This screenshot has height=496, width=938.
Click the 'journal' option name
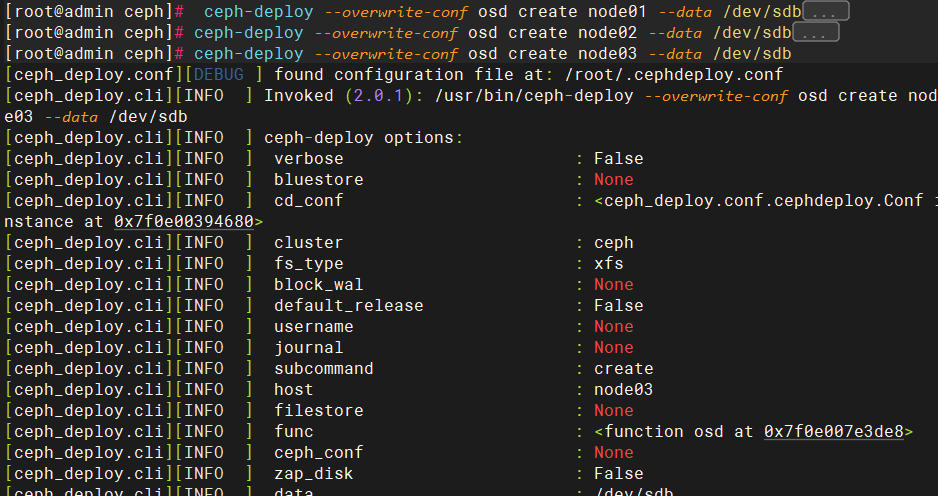(x=309, y=347)
